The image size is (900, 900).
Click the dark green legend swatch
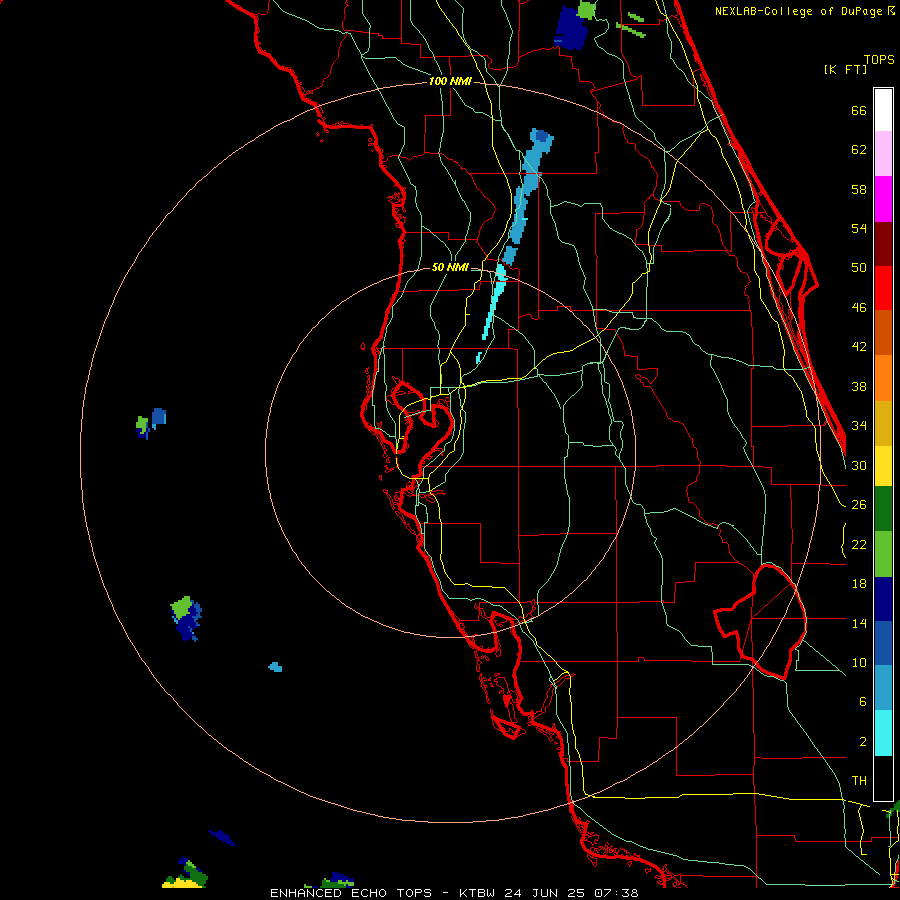coord(883,509)
